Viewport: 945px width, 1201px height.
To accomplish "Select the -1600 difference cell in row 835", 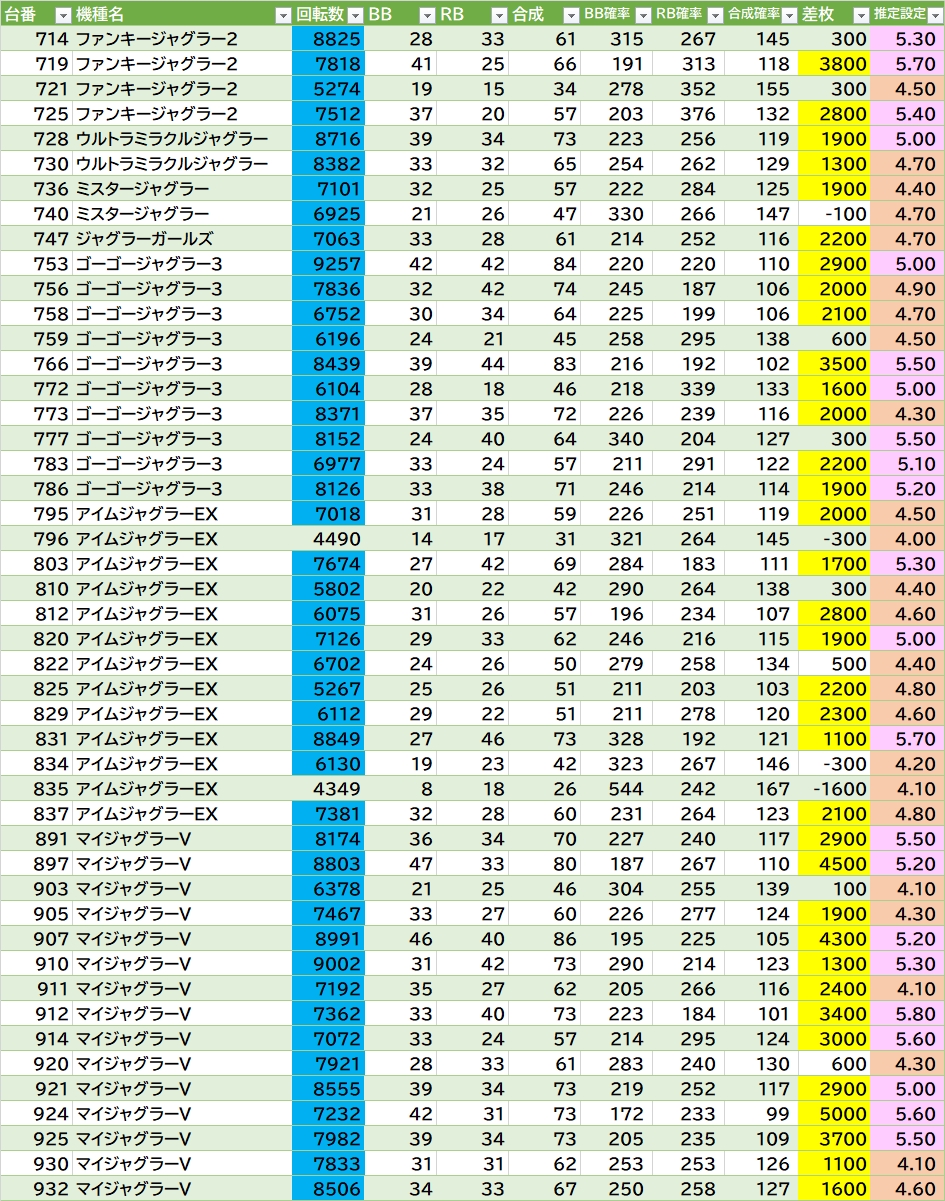I will (x=834, y=789).
